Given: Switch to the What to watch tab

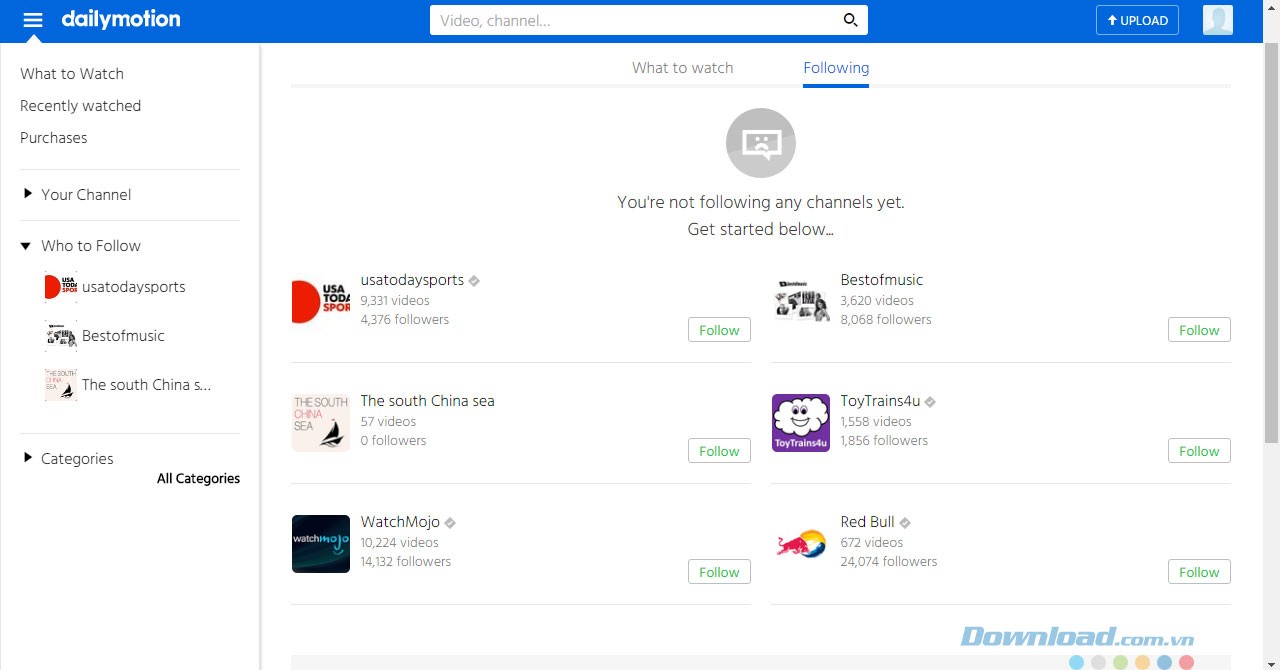Looking at the screenshot, I should (x=682, y=68).
